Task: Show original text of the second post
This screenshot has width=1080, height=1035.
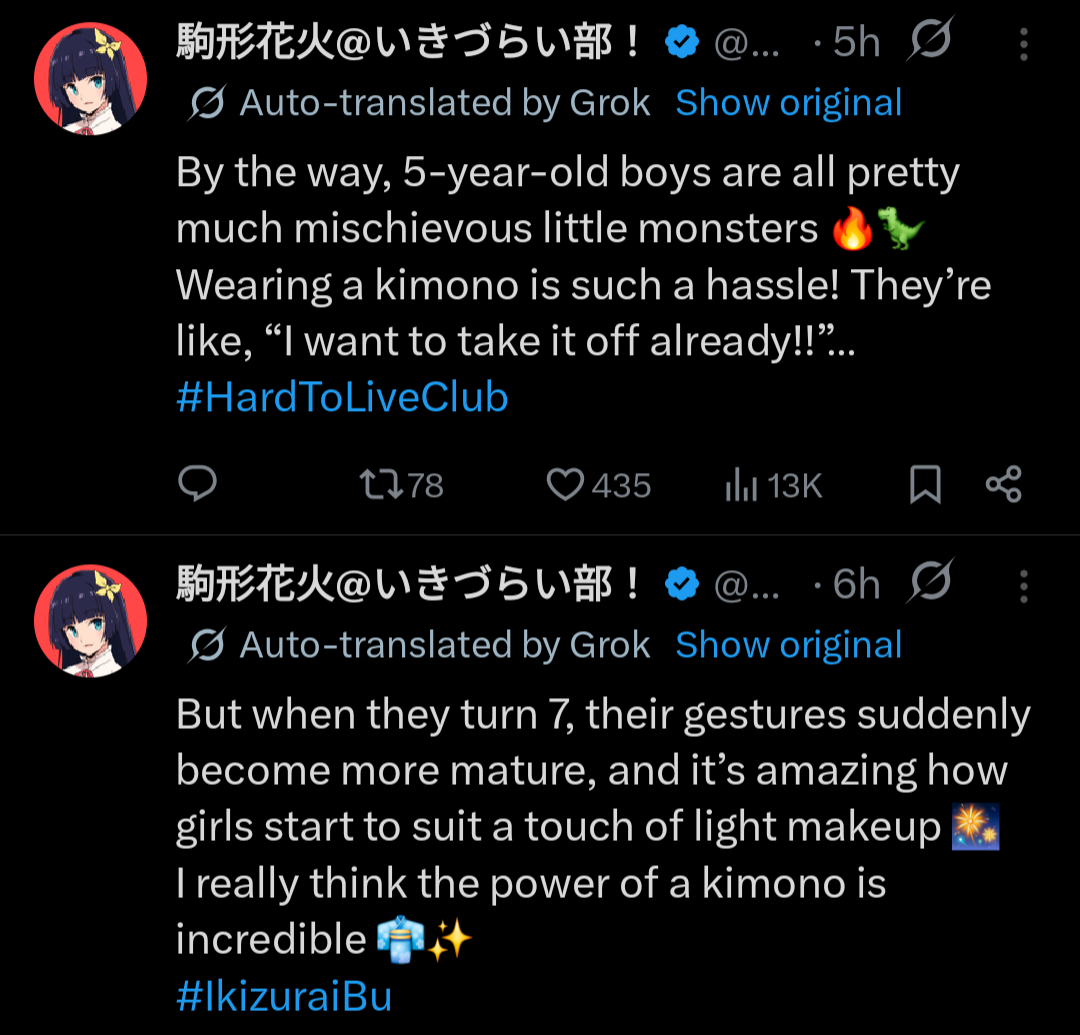Action: 788,646
